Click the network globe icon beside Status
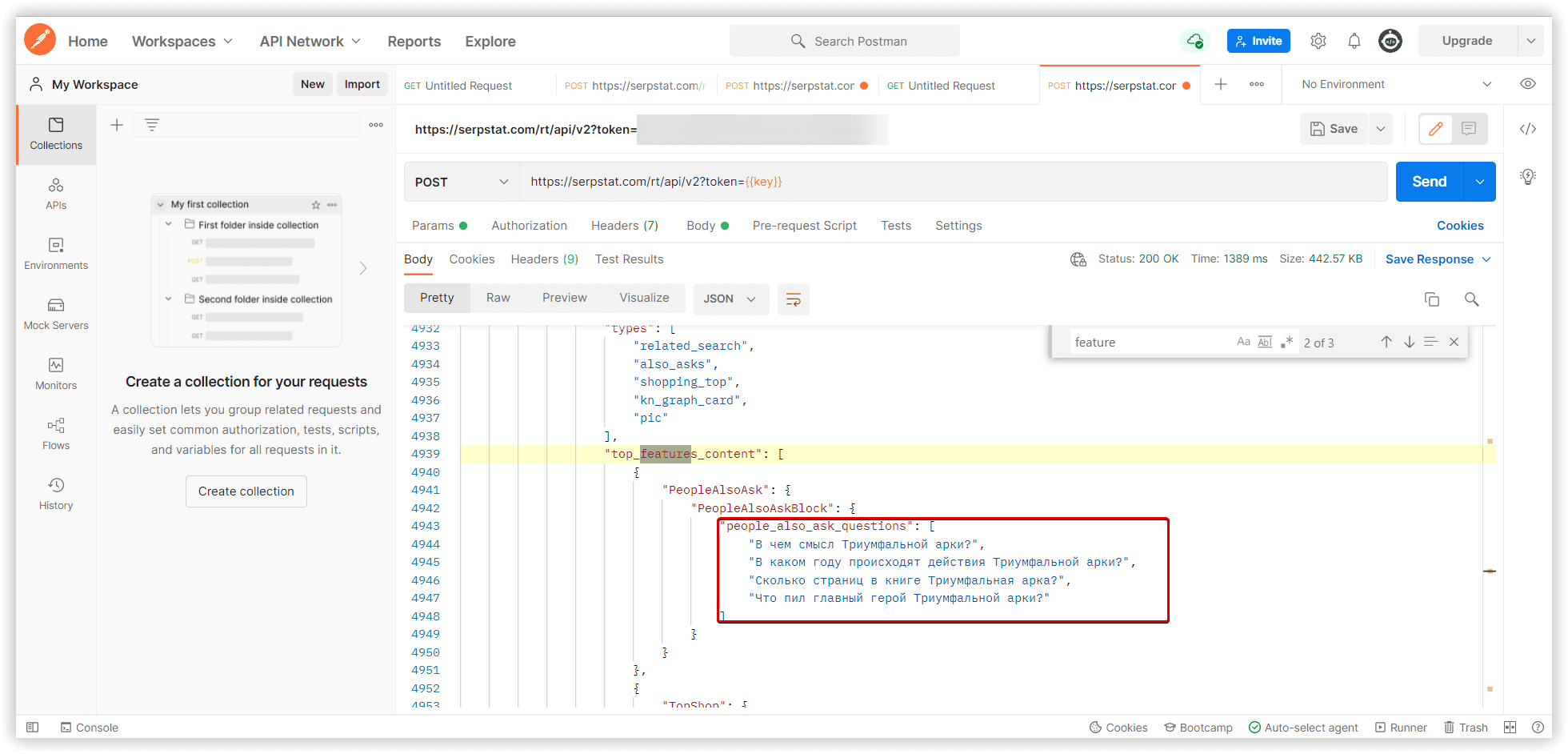Screen dimensions: 1568x754 [x=1078, y=259]
